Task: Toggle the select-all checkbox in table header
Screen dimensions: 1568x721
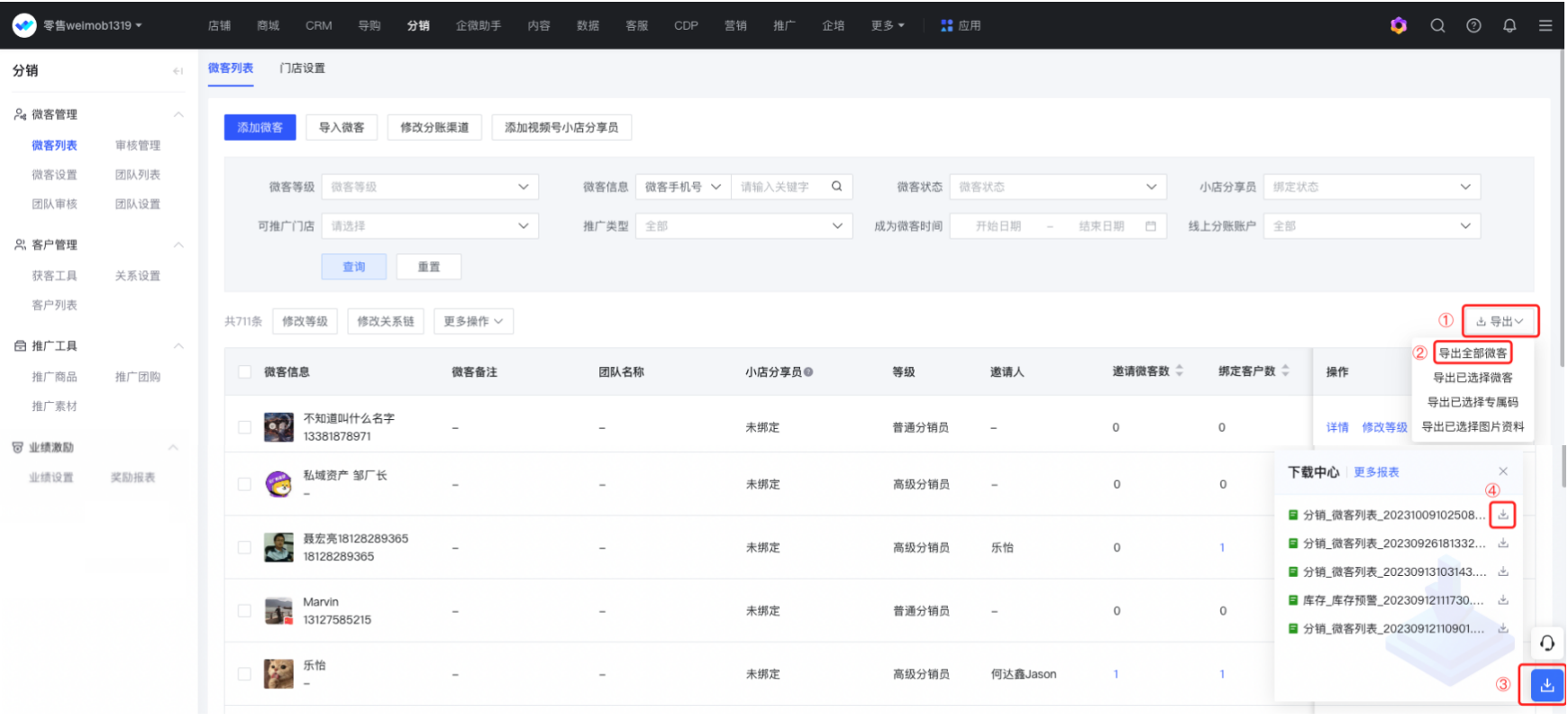Action: coord(244,371)
